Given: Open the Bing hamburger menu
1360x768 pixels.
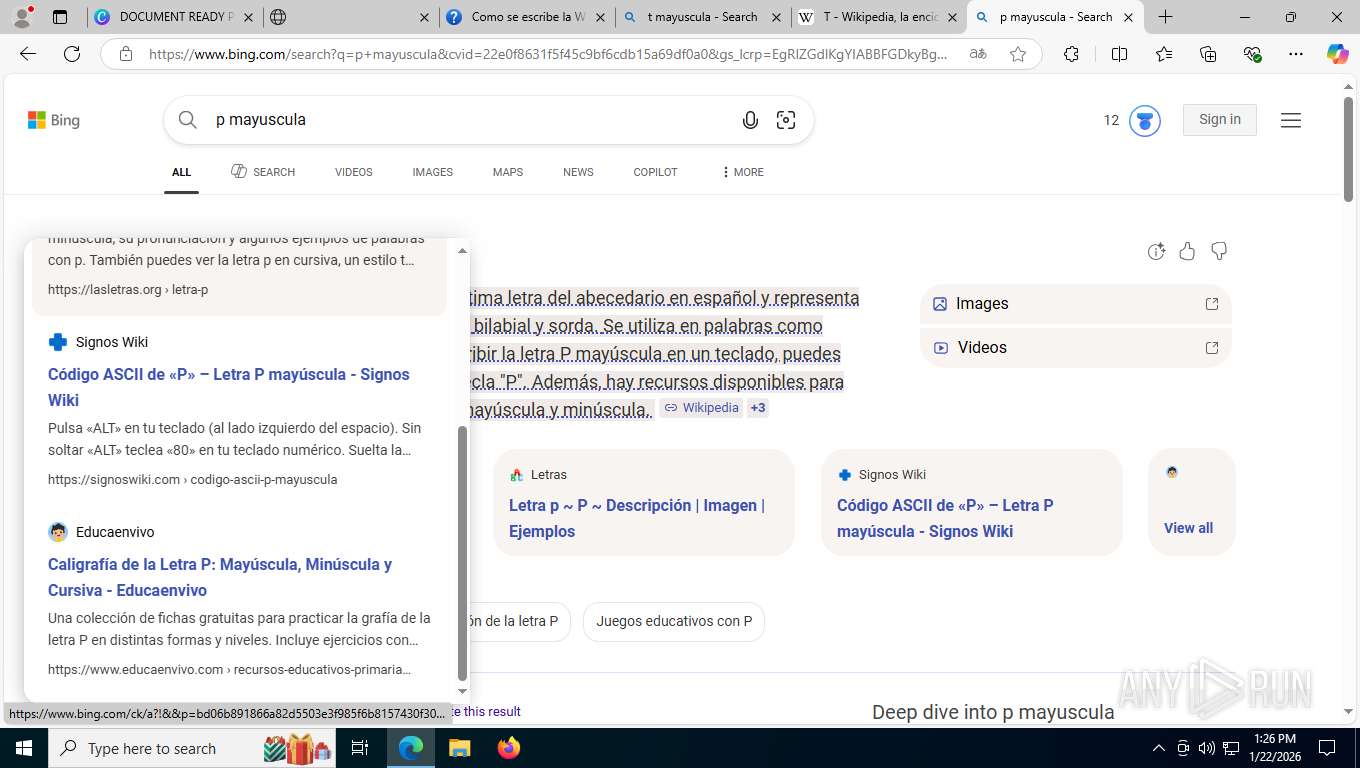Looking at the screenshot, I should tap(1291, 120).
